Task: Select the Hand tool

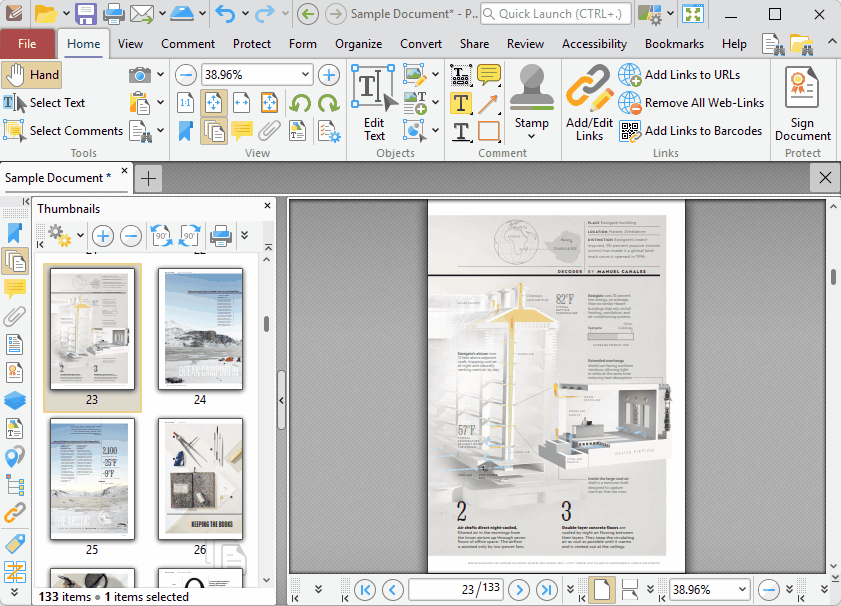Action: click(32, 75)
